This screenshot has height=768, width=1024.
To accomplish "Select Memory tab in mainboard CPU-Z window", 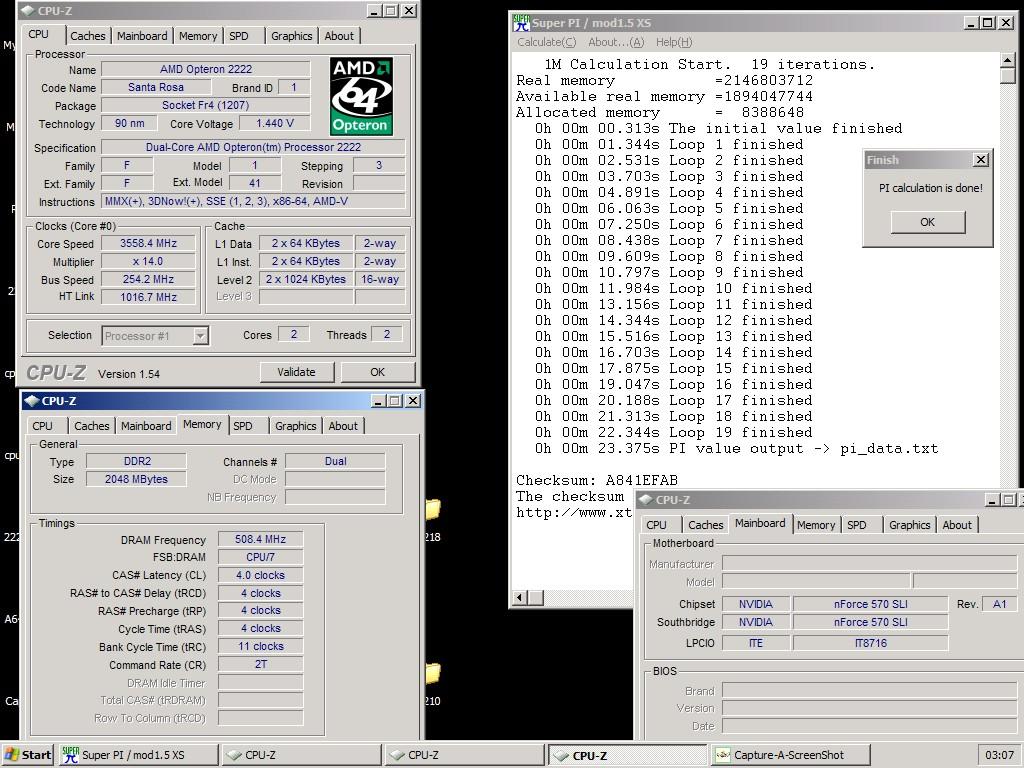I will point(816,525).
